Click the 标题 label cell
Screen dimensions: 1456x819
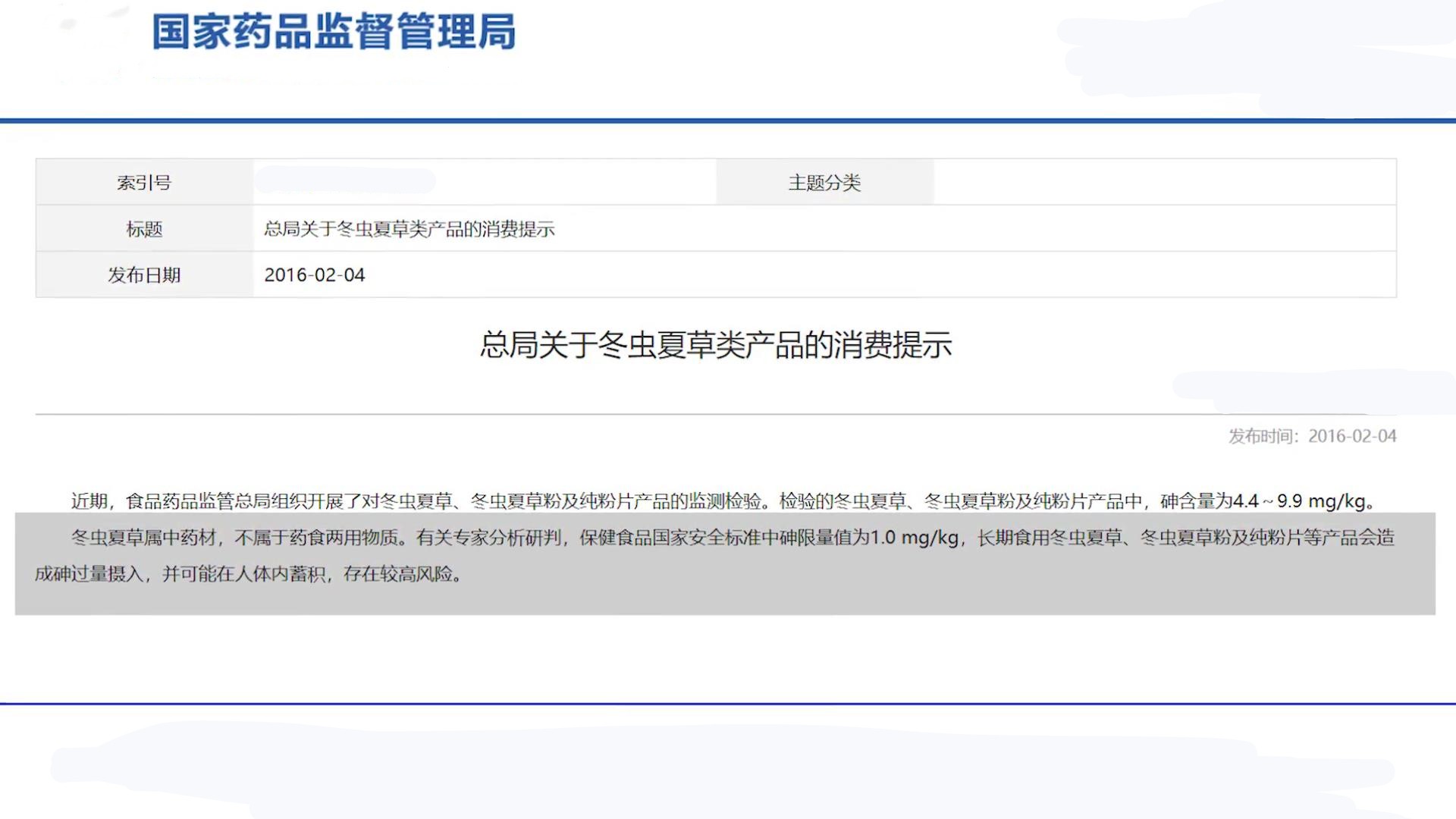[144, 229]
